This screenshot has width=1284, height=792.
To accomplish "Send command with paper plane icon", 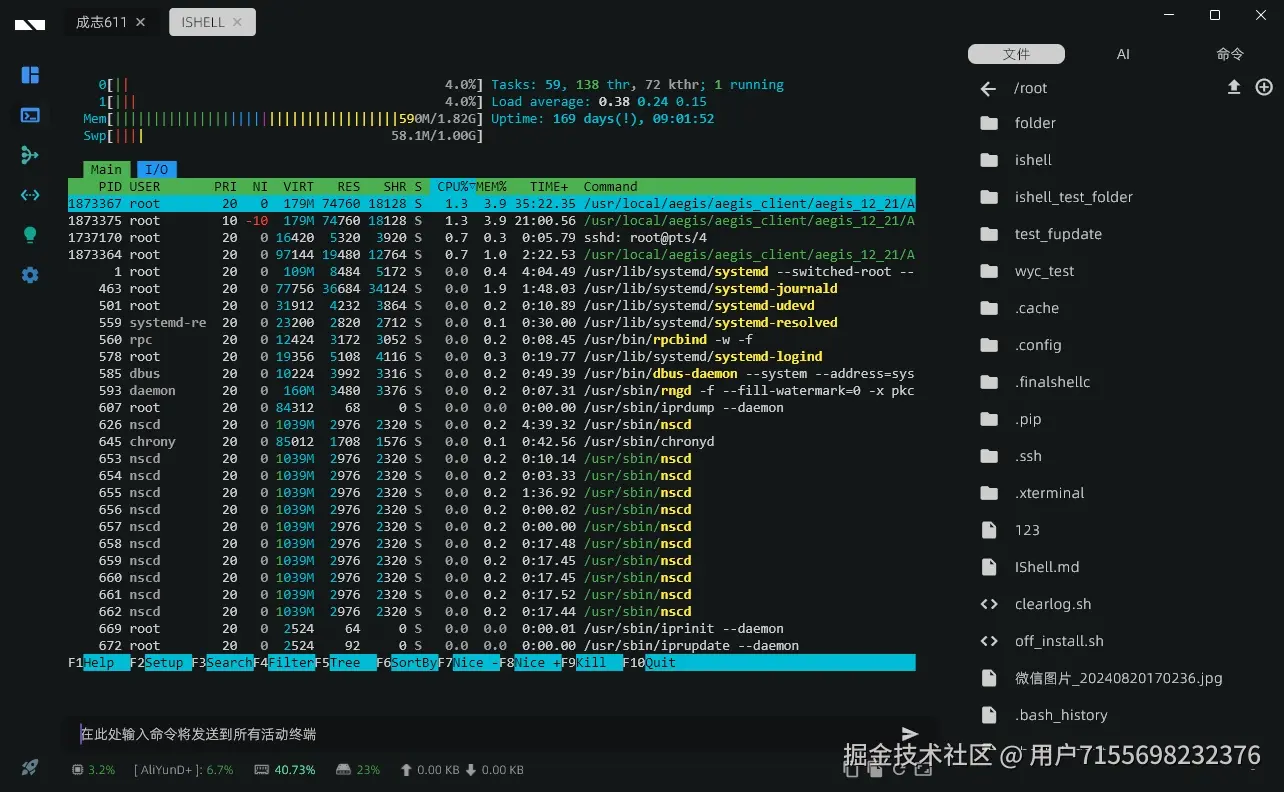I will pyautogui.click(x=910, y=734).
